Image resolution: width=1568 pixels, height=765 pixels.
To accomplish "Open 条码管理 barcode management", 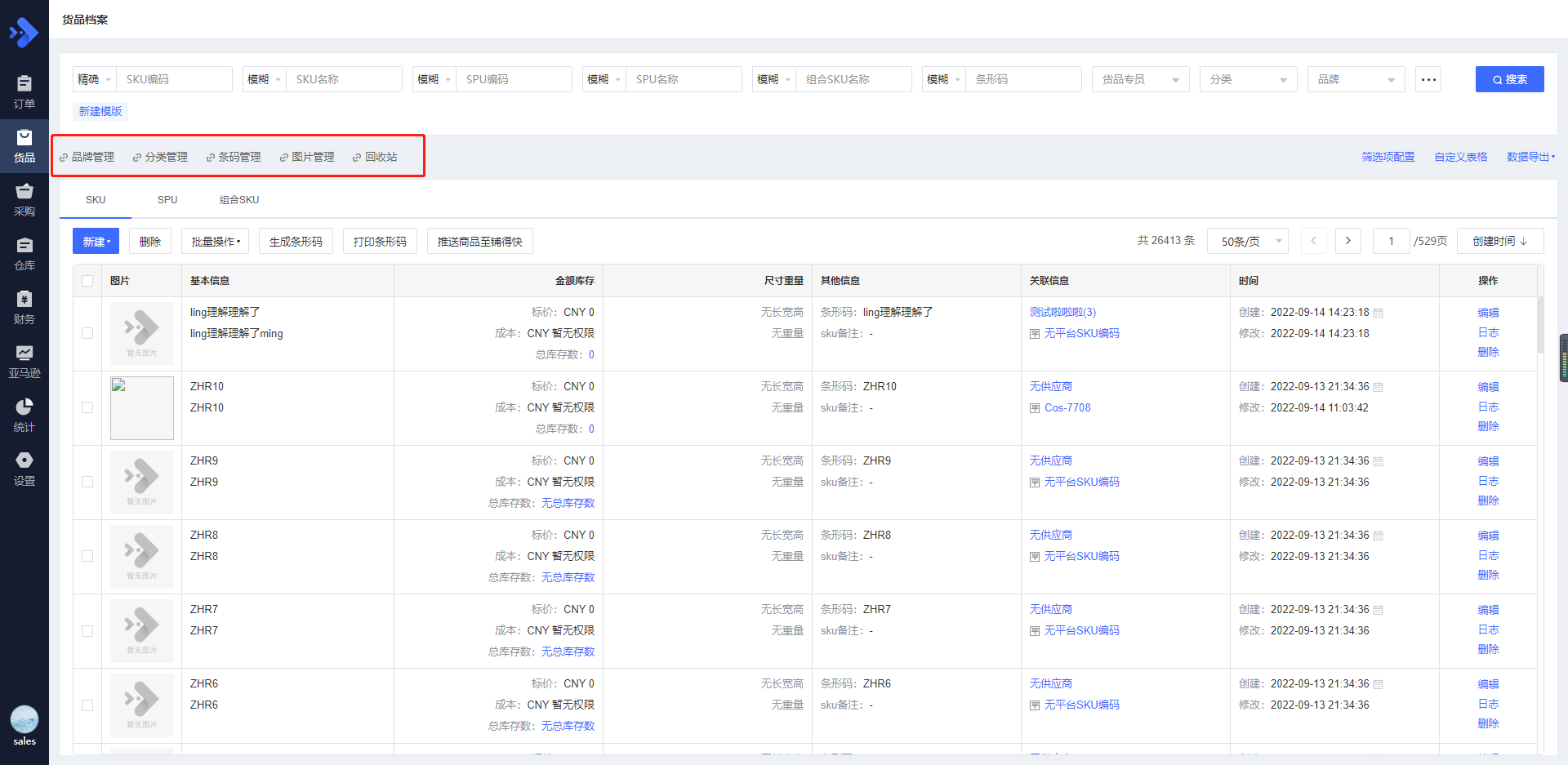I will click(234, 157).
